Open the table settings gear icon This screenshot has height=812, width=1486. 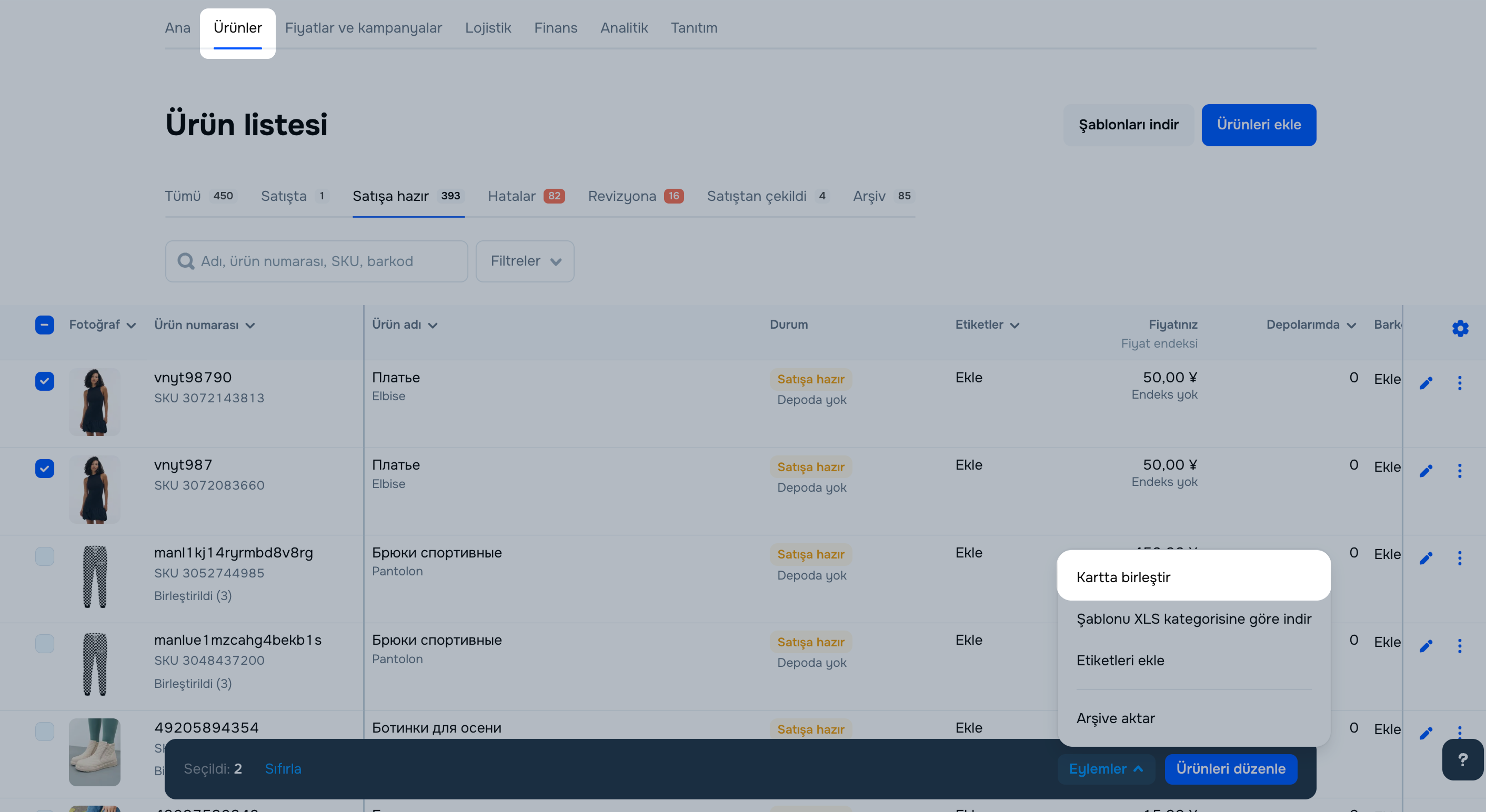click(x=1460, y=328)
